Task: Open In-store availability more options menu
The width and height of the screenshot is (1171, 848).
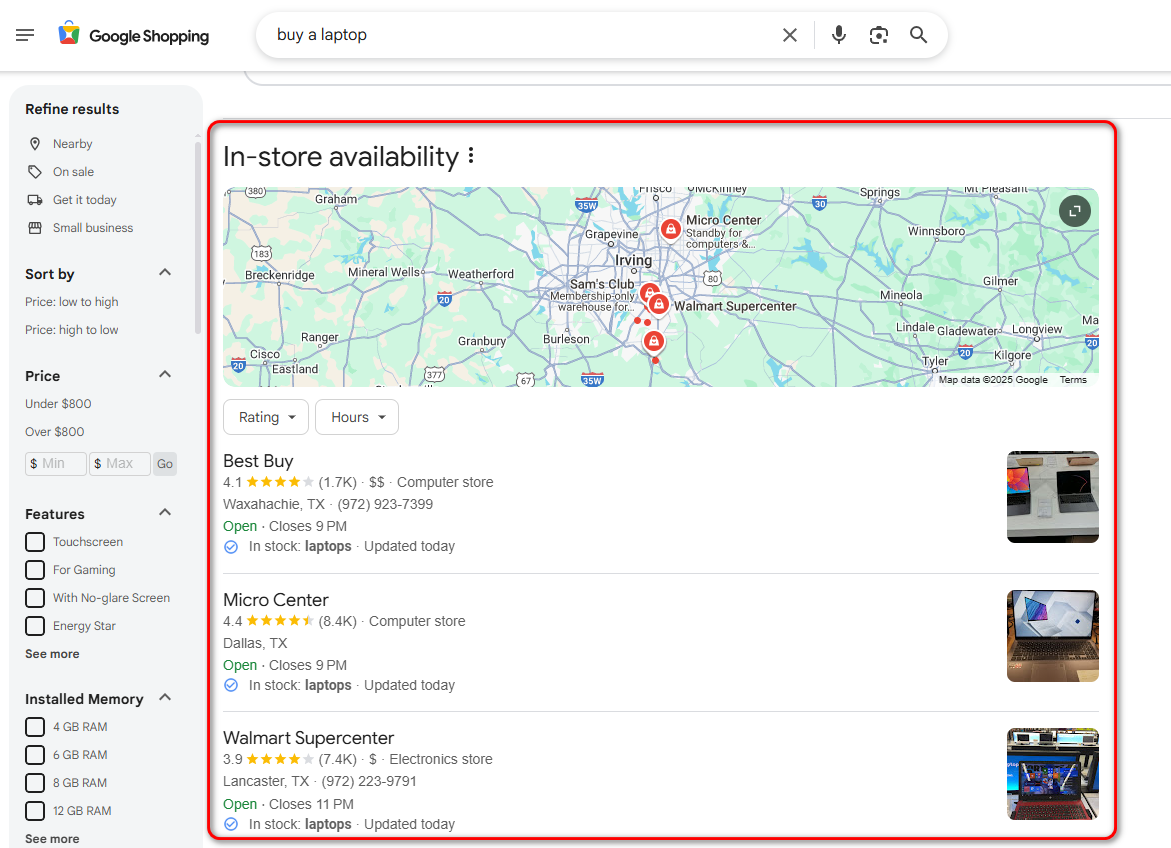Action: 471,155
